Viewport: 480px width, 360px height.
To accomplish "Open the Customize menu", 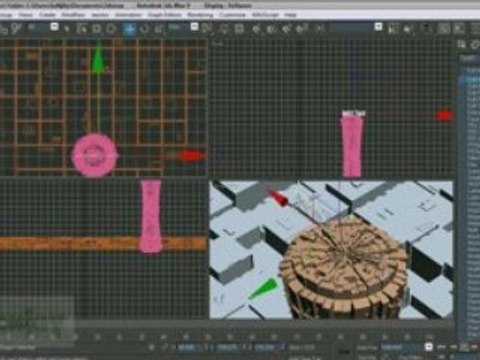I will 232,15.
